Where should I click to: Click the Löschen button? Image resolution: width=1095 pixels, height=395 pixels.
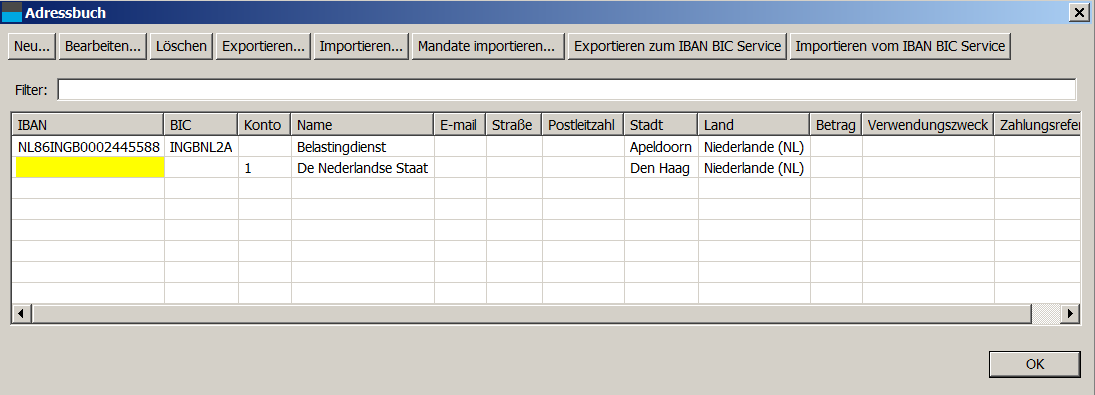(x=182, y=46)
